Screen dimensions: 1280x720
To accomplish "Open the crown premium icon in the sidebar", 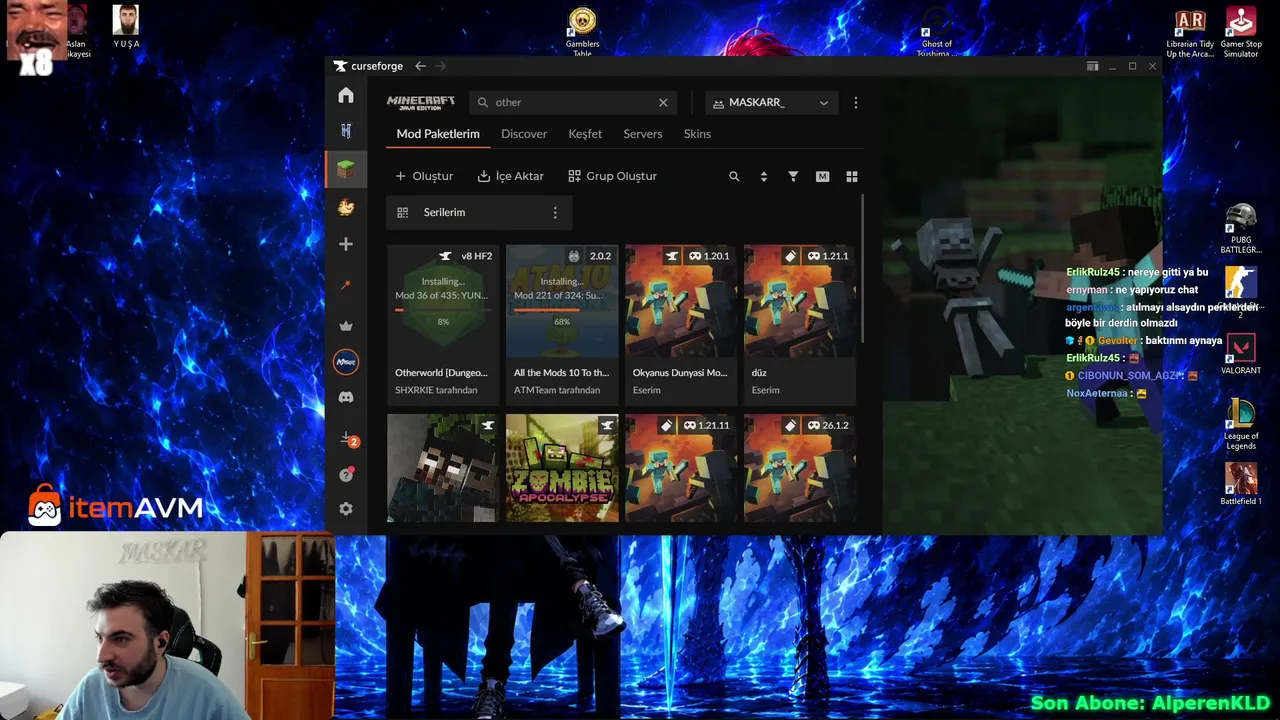I will pos(346,325).
